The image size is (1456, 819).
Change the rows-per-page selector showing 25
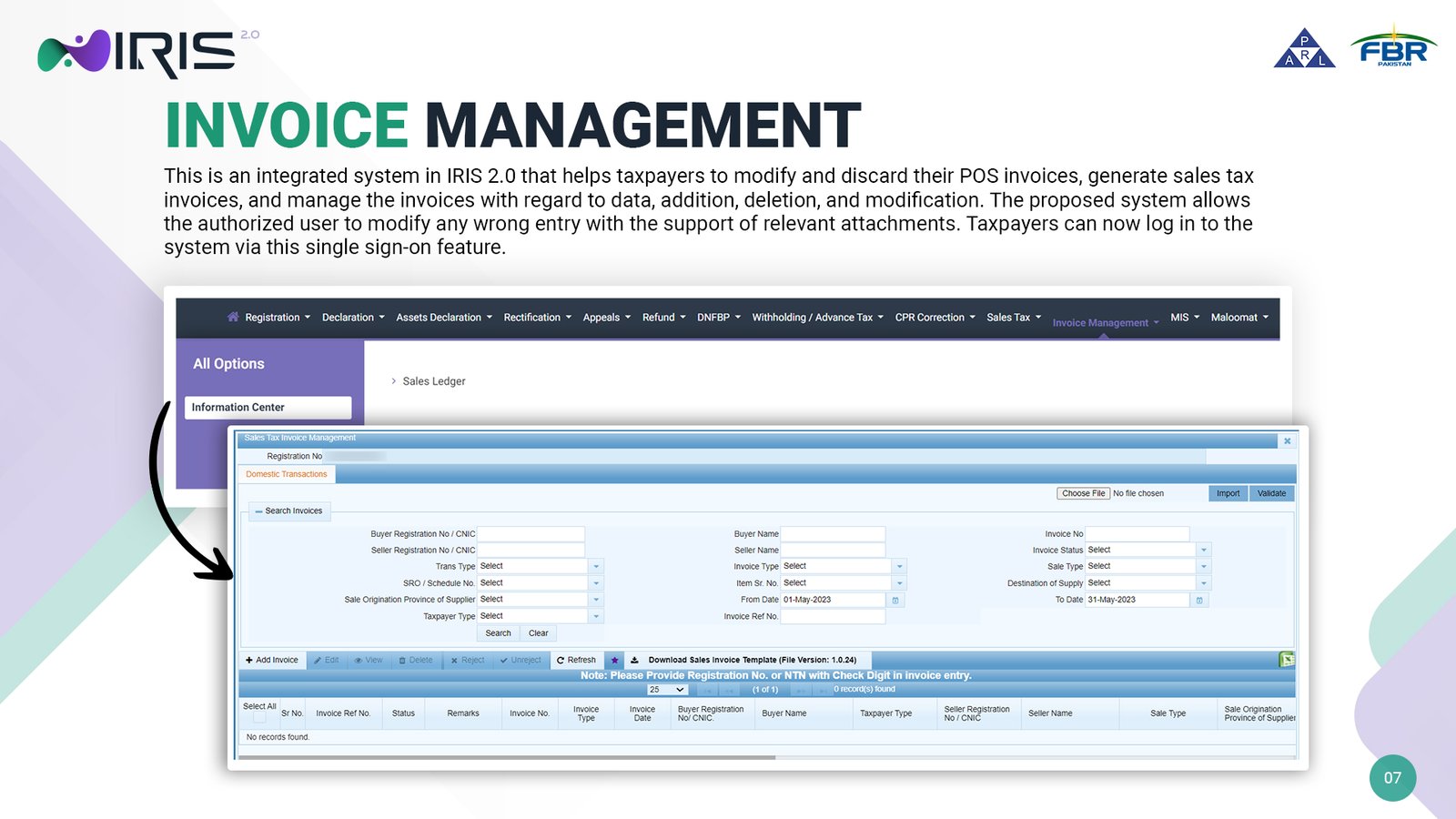667,690
